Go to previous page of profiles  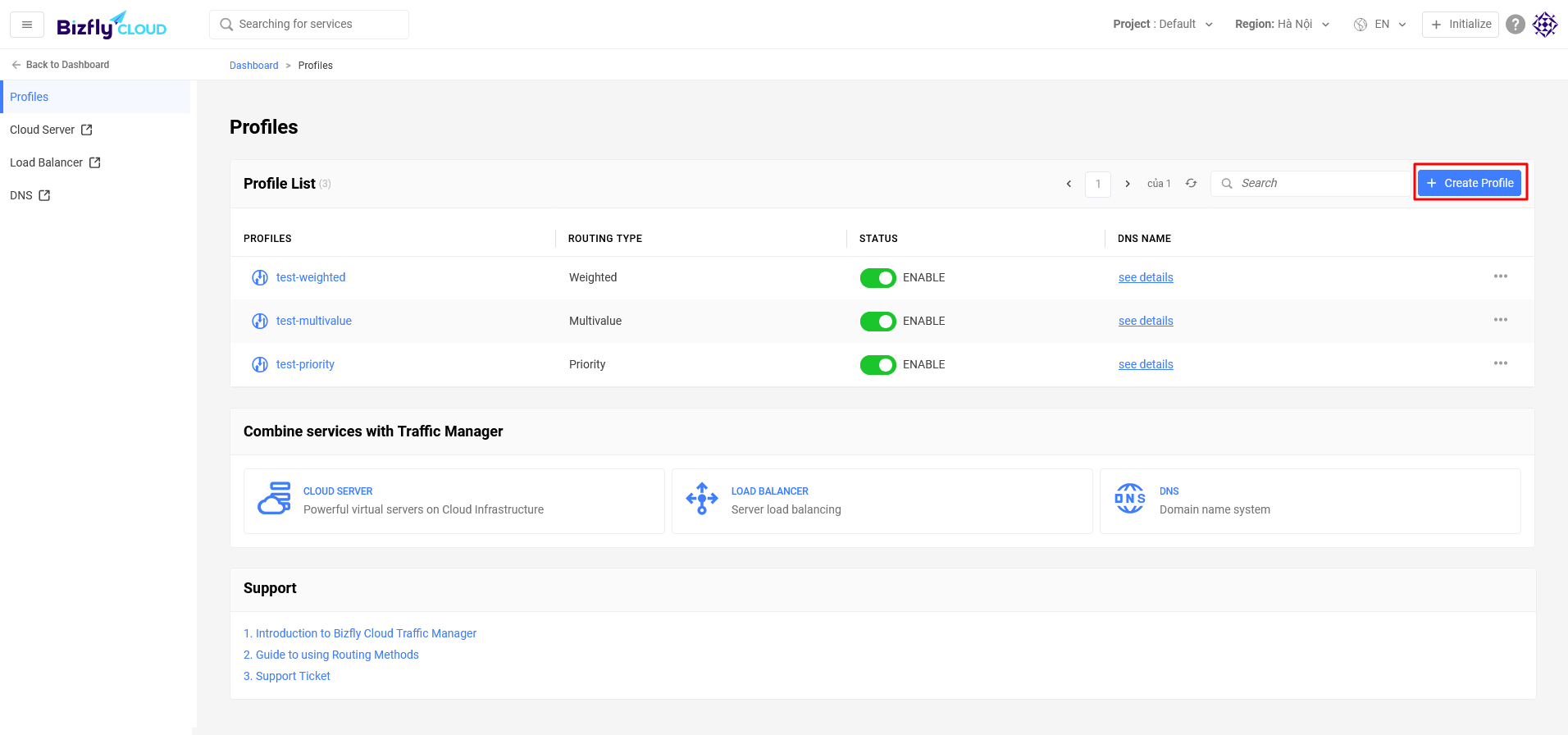click(x=1069, y=184)
